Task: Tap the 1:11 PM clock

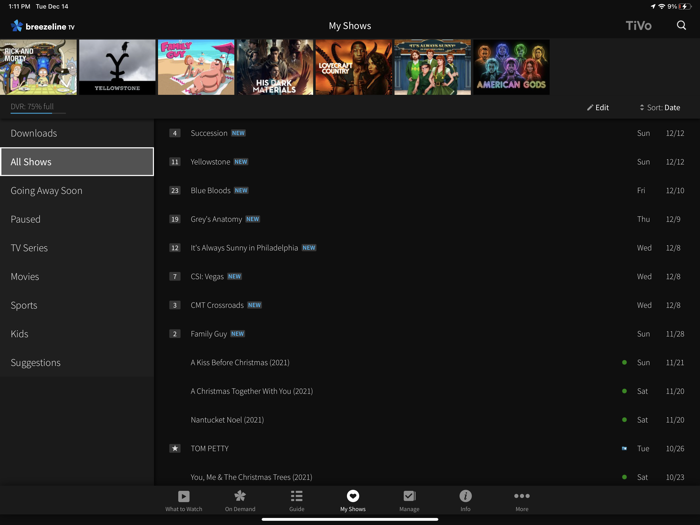Action: [19, 6]
